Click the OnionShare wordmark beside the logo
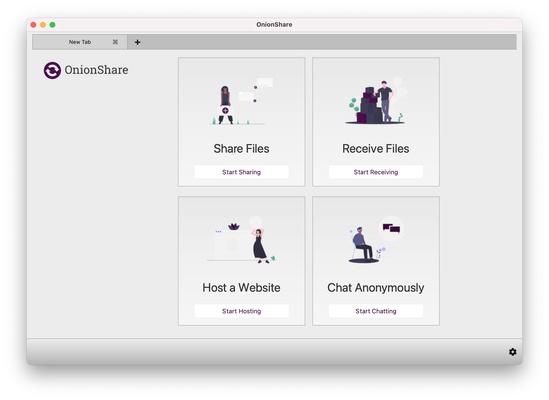The height and width of the screenshot is (400, 549). click(96, 70)
